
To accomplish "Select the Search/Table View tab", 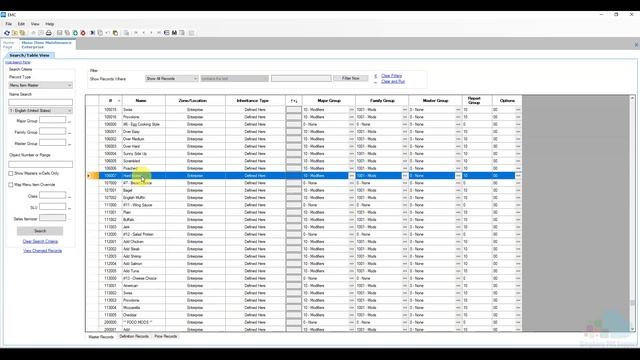I will tap(29, 55).
